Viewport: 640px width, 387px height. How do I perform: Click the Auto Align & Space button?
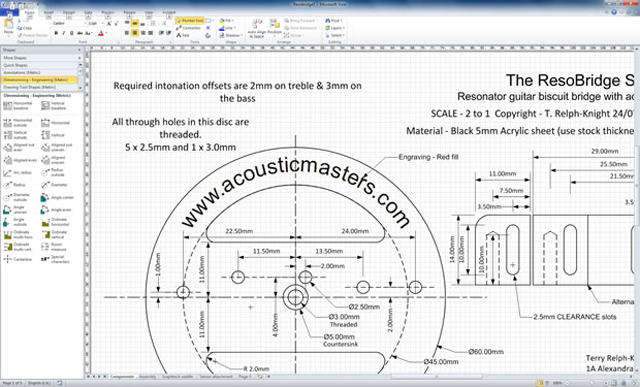tap(257, 28)
